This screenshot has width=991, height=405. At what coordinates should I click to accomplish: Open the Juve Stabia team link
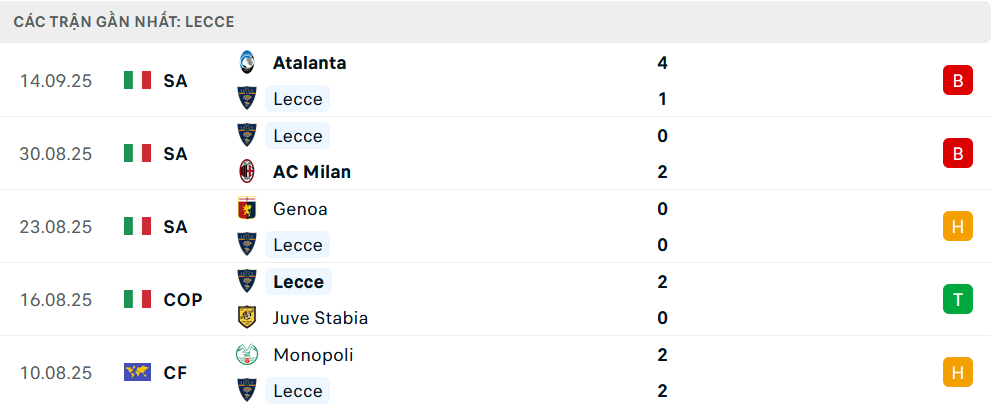coord(320,318)
